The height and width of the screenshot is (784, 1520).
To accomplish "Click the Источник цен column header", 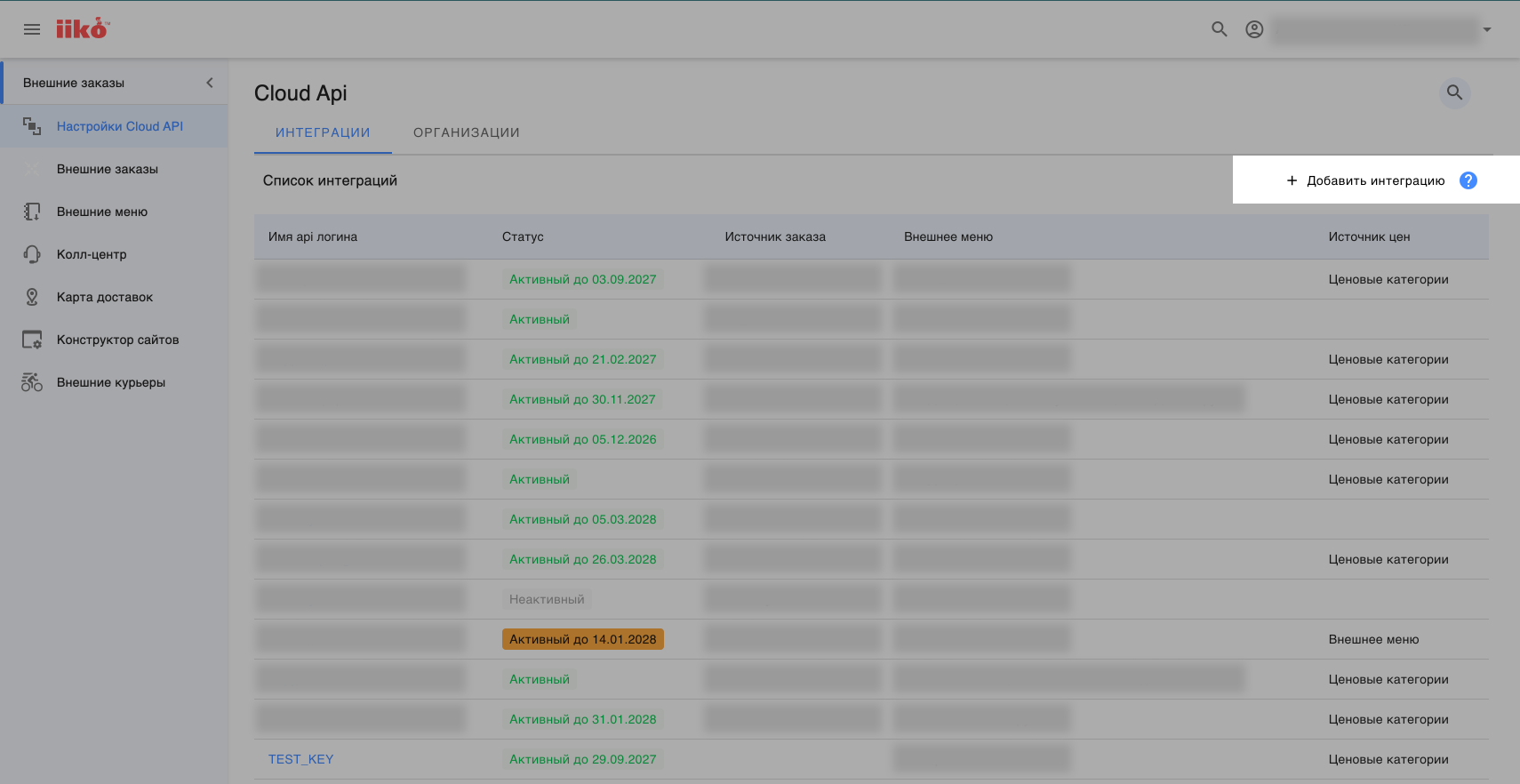I will 1369,236.
